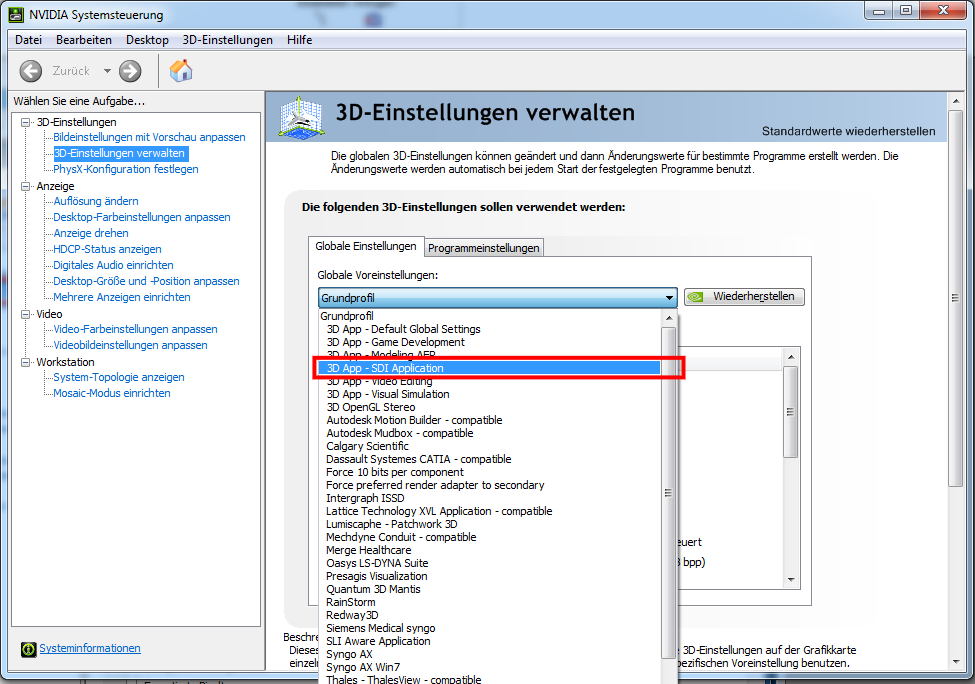Select Force preferred render adapter to secondary

coord(489,485)
